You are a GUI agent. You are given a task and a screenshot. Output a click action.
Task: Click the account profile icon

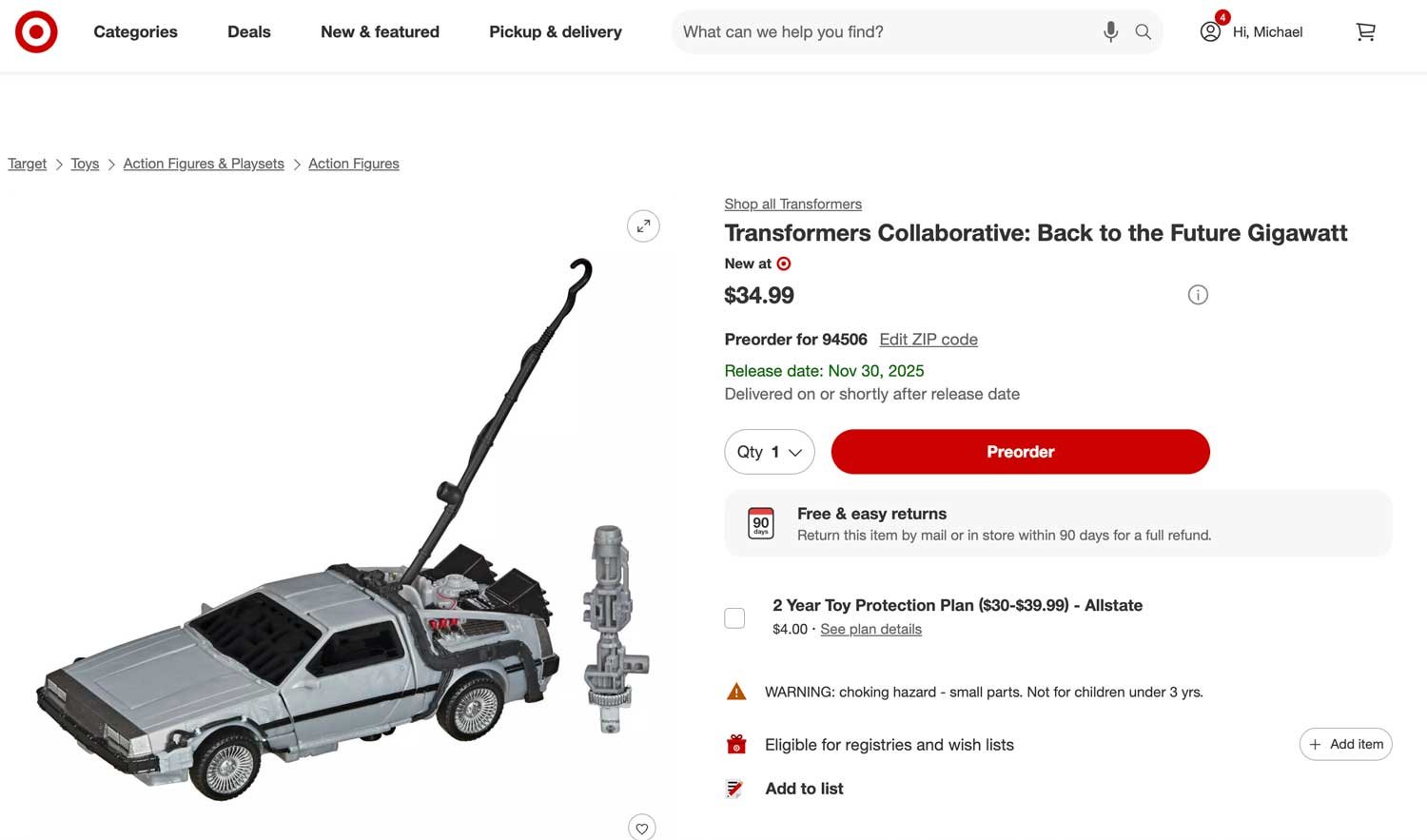tap(1210, 32)
